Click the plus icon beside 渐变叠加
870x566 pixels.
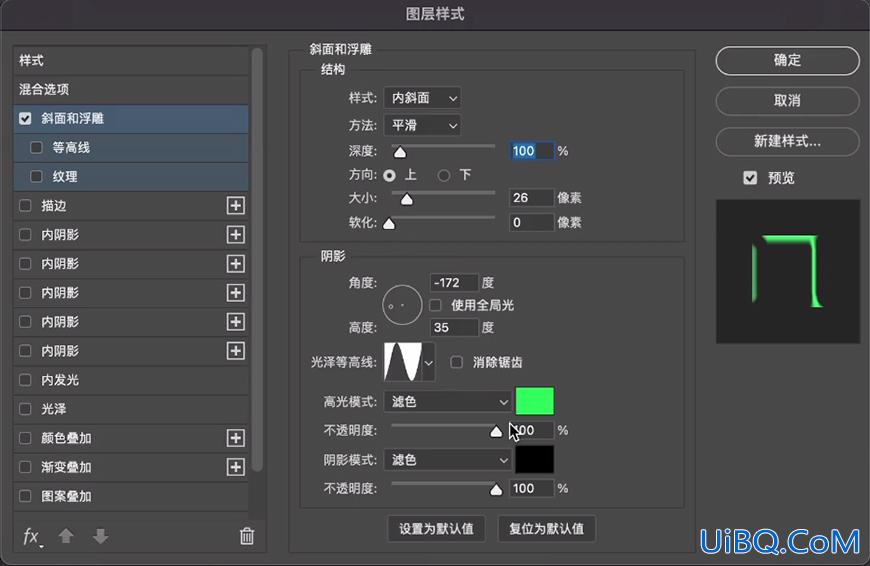click(x=236, y=467)
